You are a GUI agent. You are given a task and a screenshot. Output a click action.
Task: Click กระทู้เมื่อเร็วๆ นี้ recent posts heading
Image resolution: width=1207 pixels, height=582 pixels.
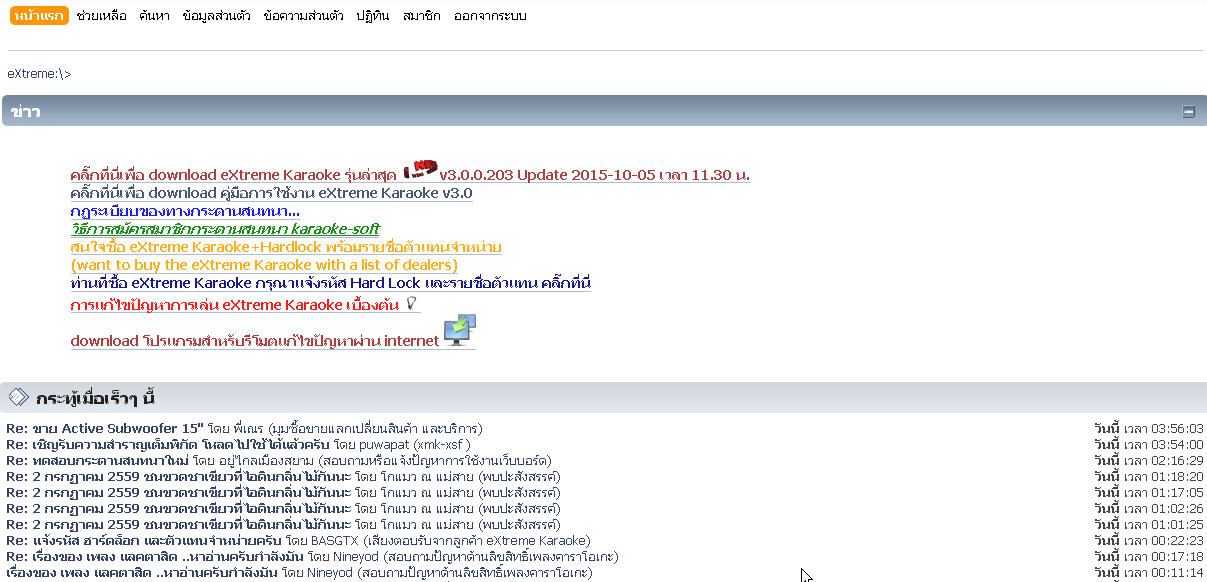95,398
